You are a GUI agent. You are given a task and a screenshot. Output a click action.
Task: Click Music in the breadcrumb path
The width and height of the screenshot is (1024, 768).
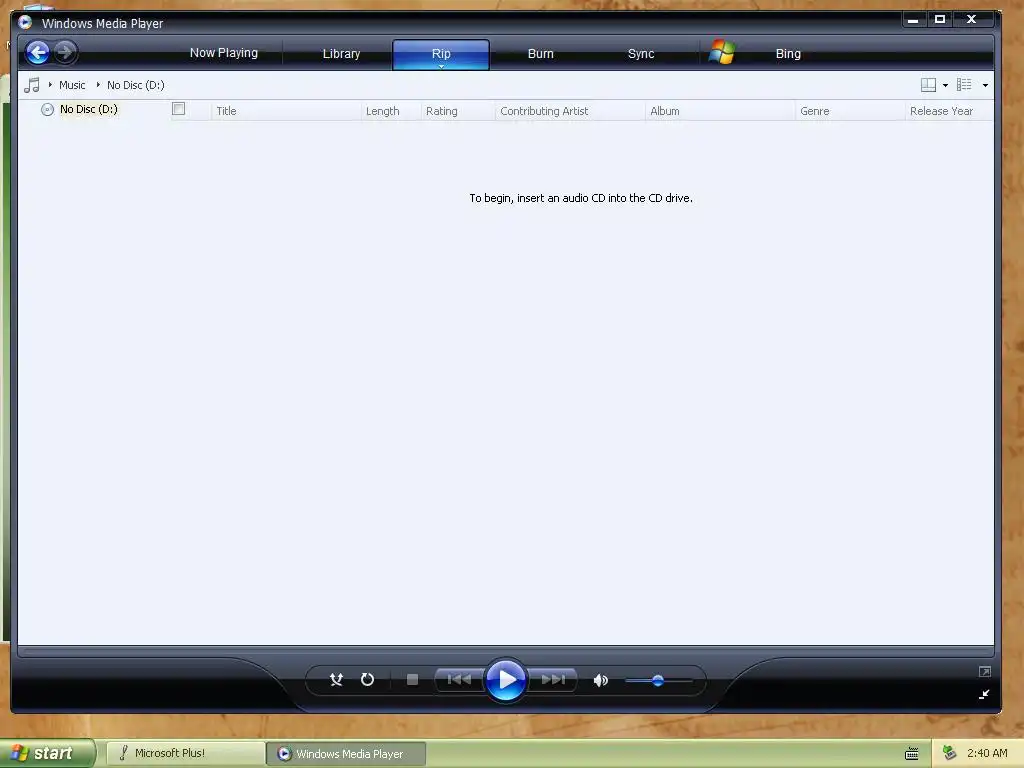click(72, 85)
